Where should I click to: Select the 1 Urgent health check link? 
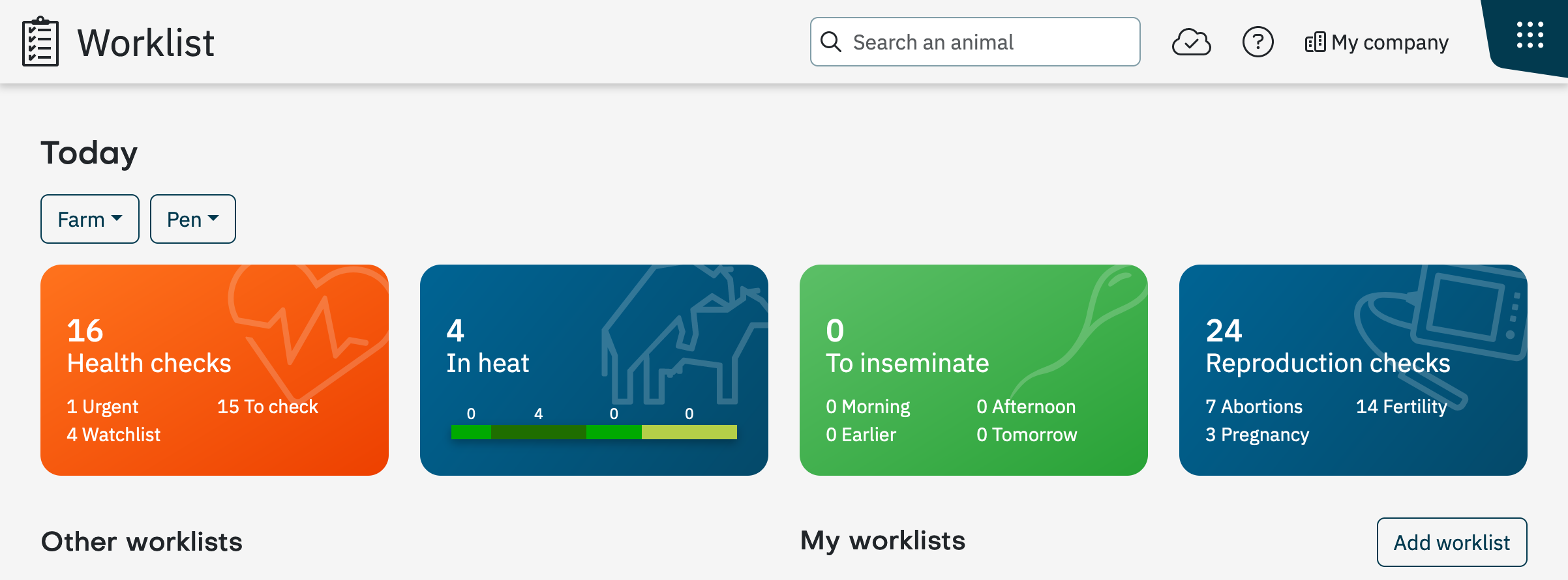[x=102, y=407]
